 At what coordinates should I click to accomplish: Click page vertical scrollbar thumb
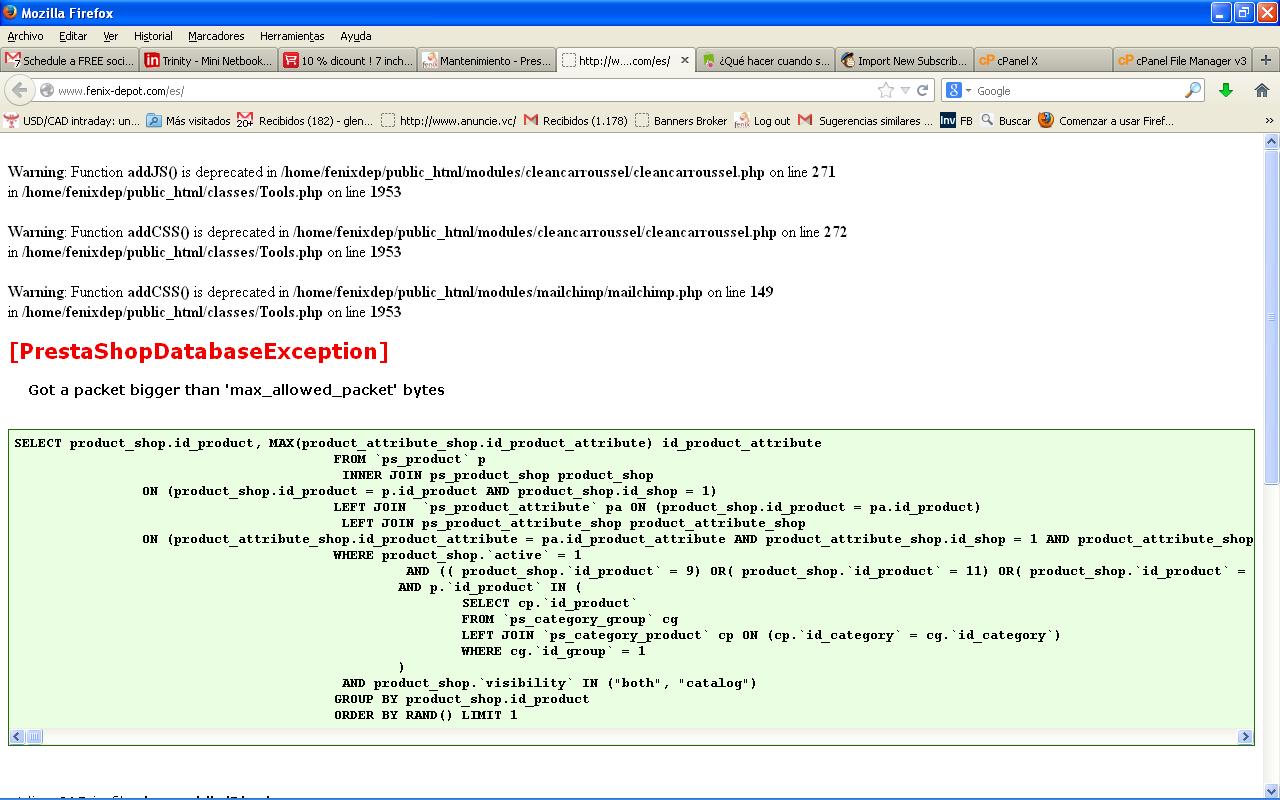pyautogui.click(x=1272, y=317)
